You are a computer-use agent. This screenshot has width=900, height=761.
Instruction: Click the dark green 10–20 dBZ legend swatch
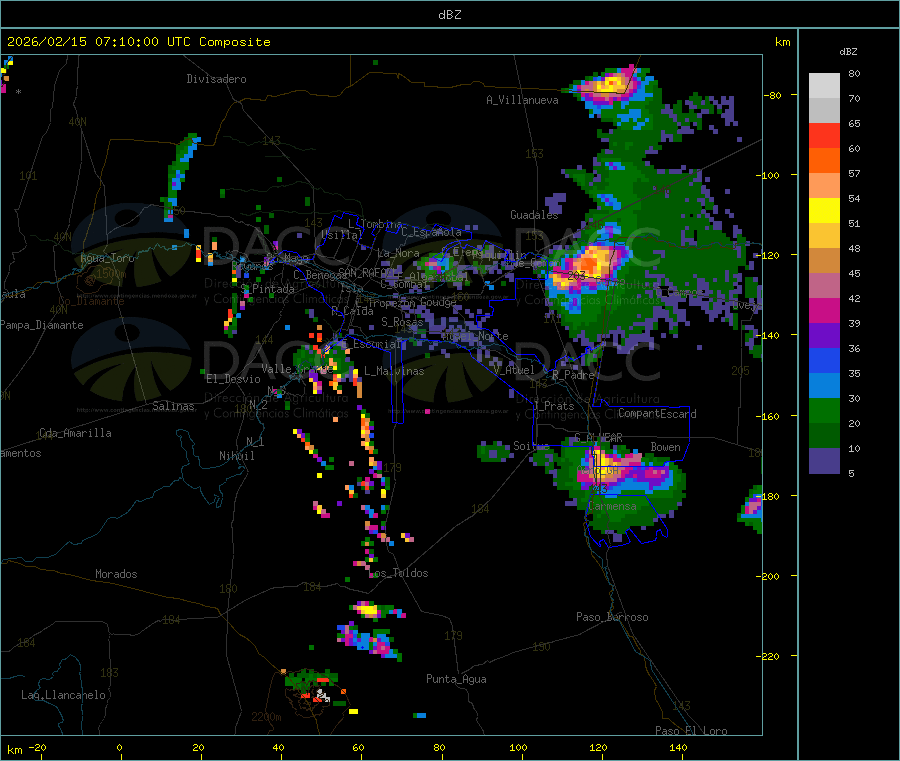pos(824,436)
